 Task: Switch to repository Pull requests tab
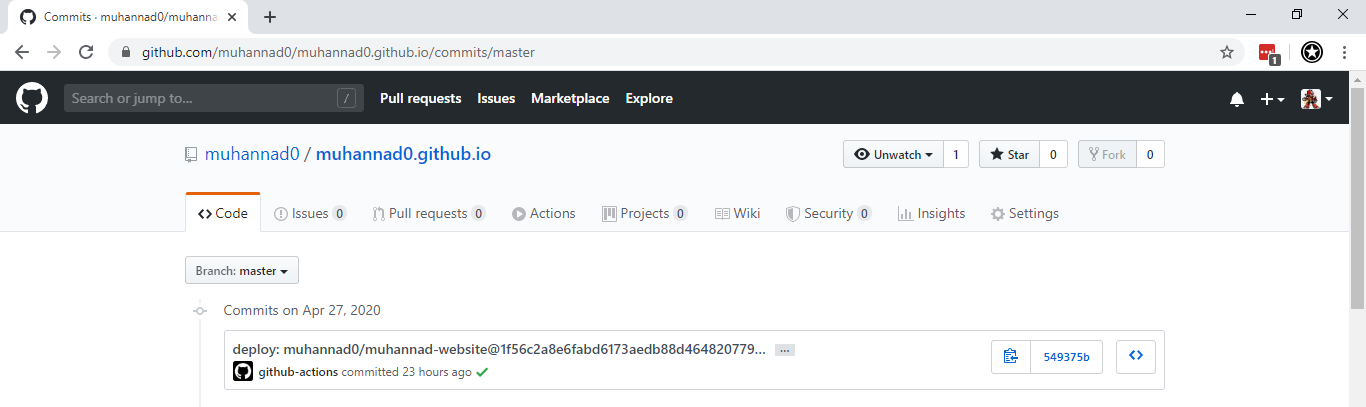click(x=429, y=213)
